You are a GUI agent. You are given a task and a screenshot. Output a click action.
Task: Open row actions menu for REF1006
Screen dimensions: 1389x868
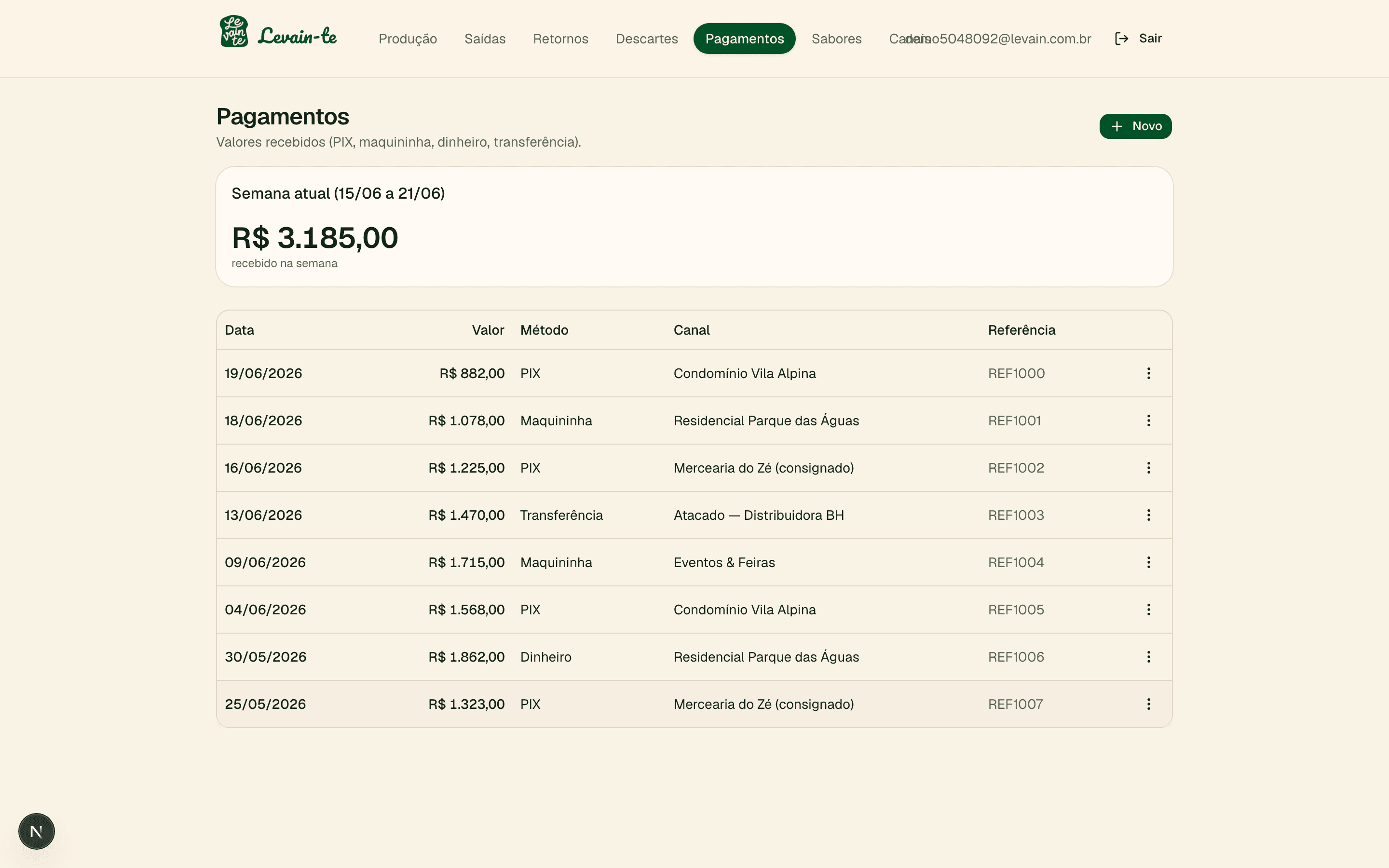[x=1148, y=657]
